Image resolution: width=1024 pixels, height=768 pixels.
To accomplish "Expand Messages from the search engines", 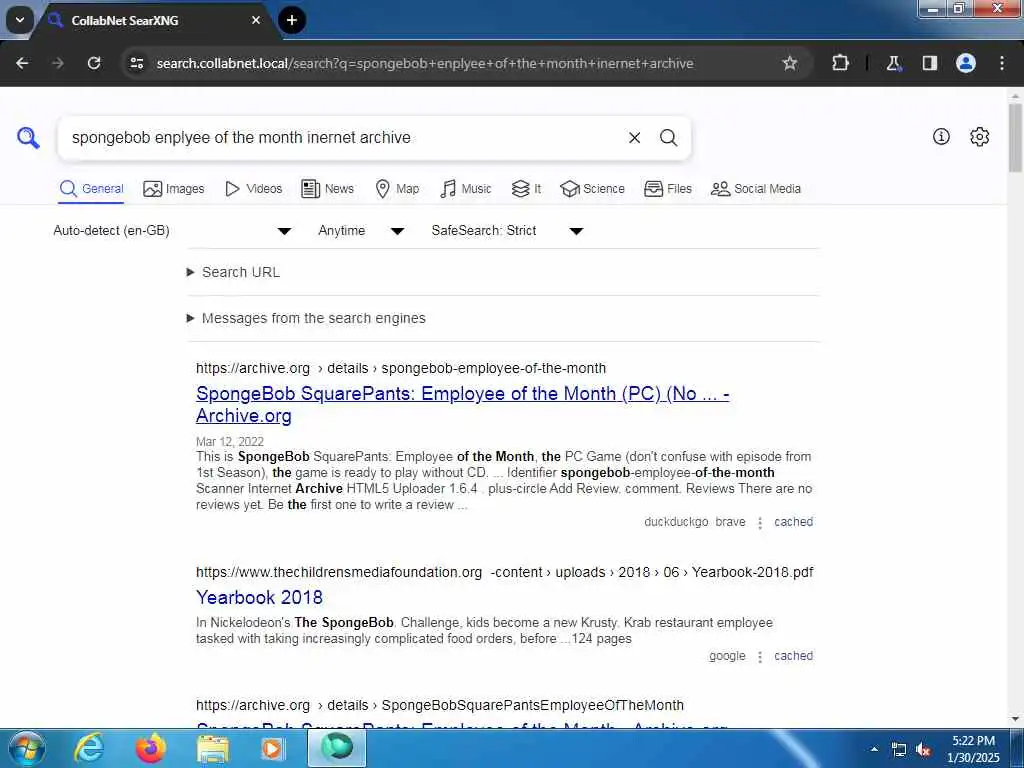I will [306, 318].
